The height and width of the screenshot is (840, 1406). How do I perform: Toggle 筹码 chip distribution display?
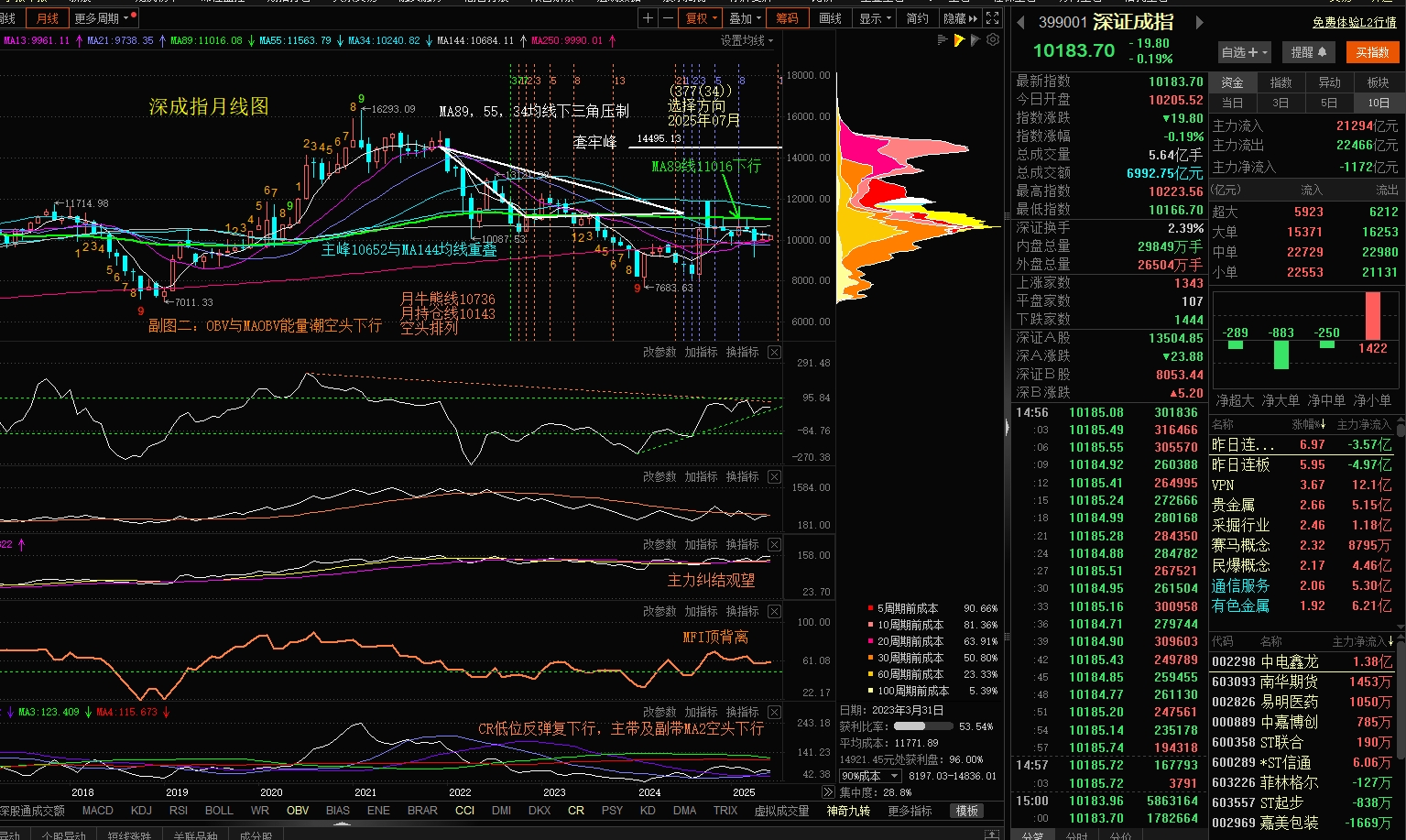pos(787,18)
